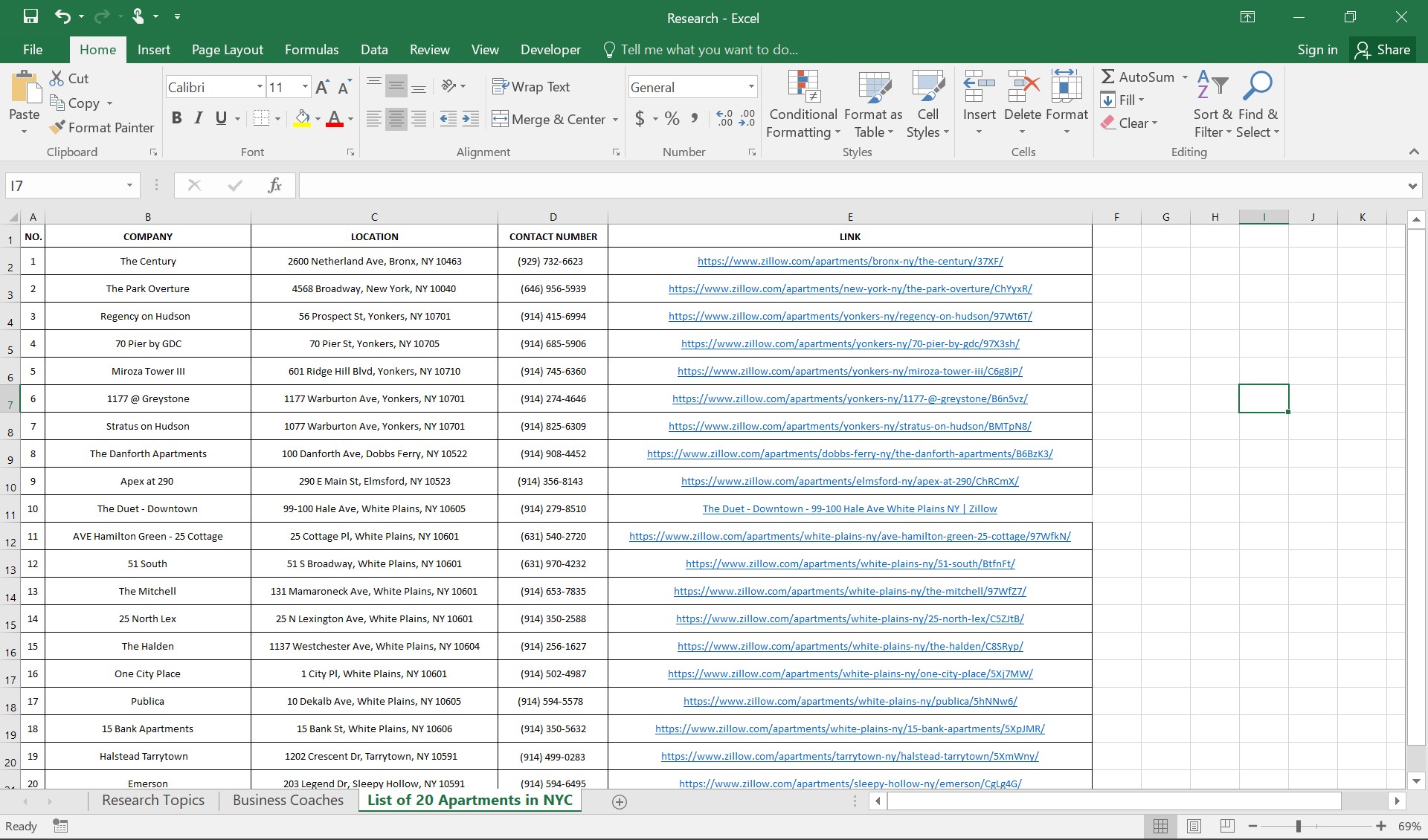Screen dimensions: 1428x840
Task: Apply Percent Style format
Action: (672, 118)
